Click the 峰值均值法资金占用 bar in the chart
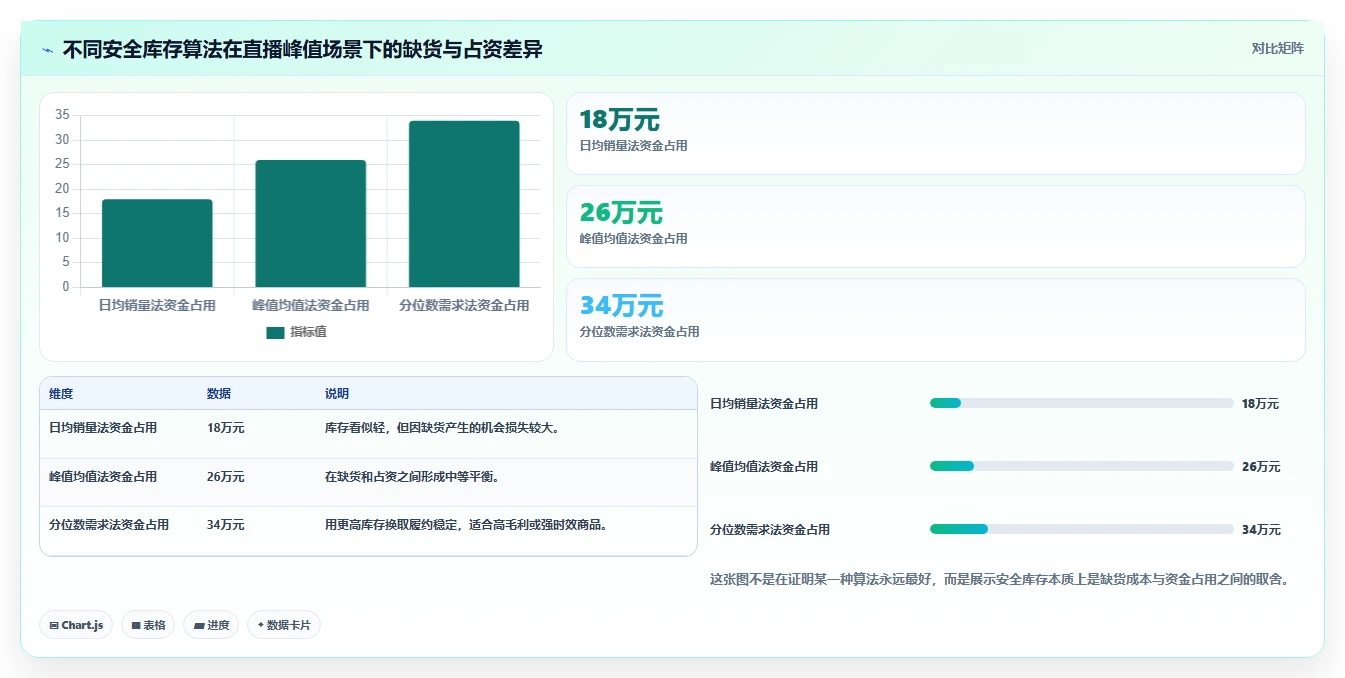1345x678 pixels. click(x=310, y=224)
